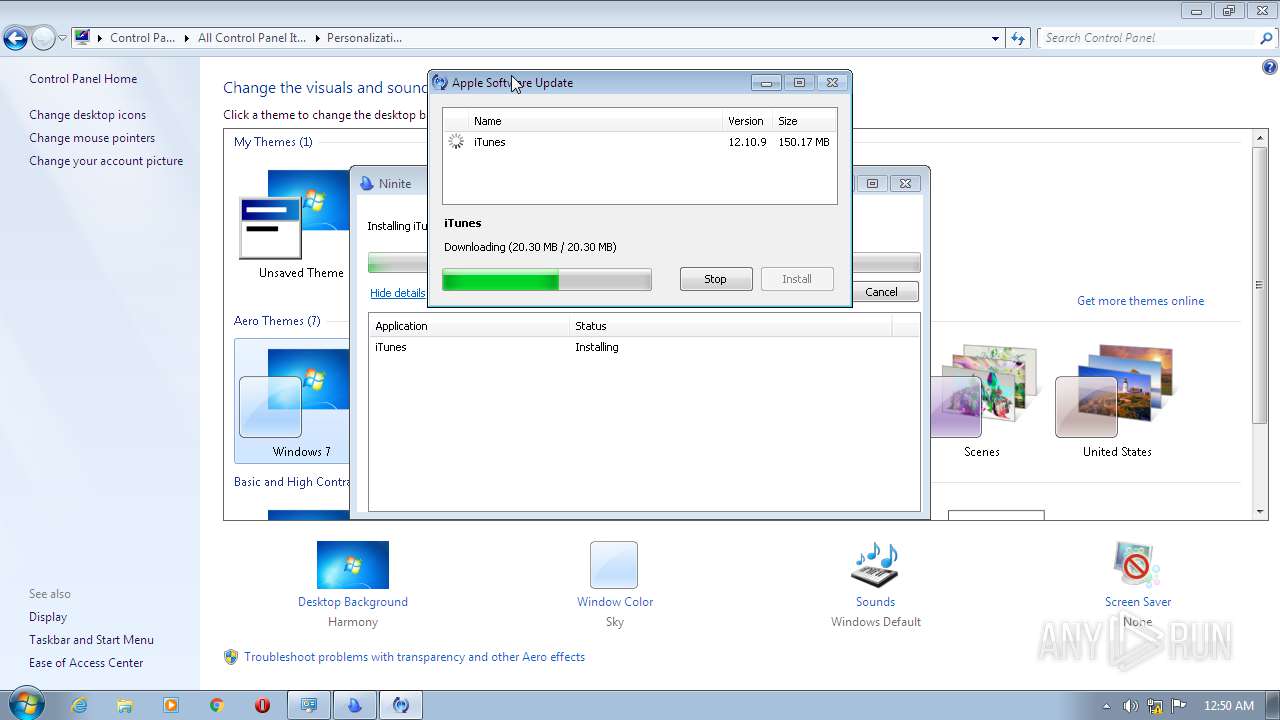The image size is (1280, 720).
Task: Open Google Chrome from the taskbar
Action: (217, 705)
